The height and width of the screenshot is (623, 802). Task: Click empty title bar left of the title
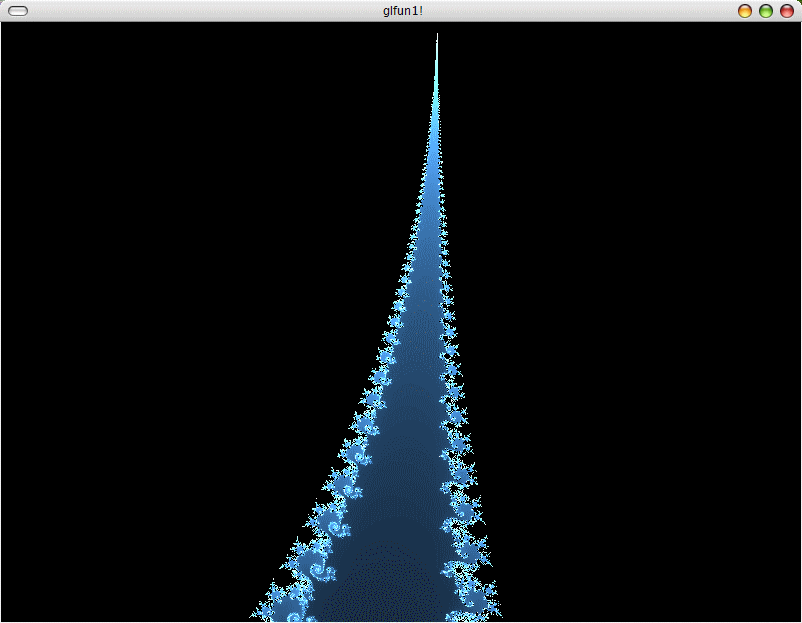coord(200,11)
